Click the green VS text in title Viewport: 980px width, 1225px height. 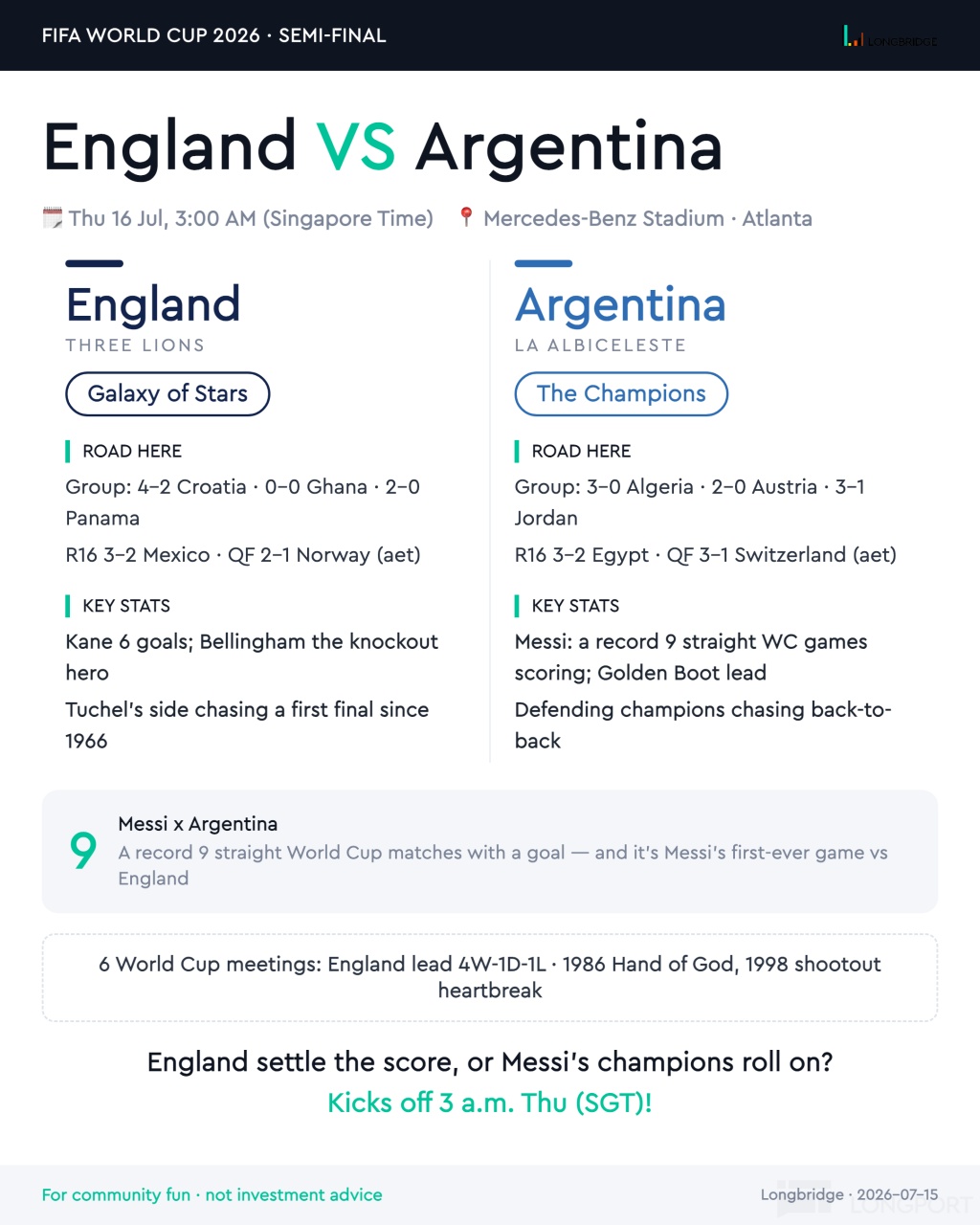pos(356,147)
